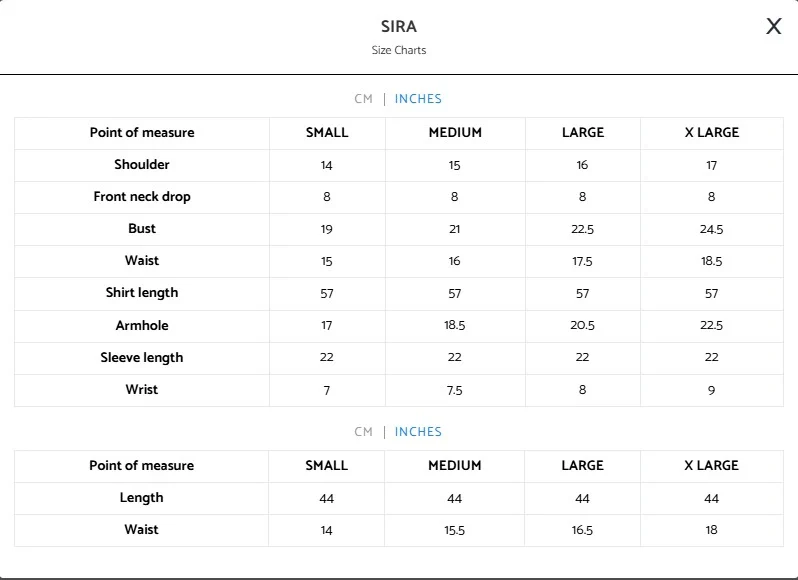Click X LARGE column header in upper table
The width and height of the screenshot is (798, 580).
[x=711, y=133]
